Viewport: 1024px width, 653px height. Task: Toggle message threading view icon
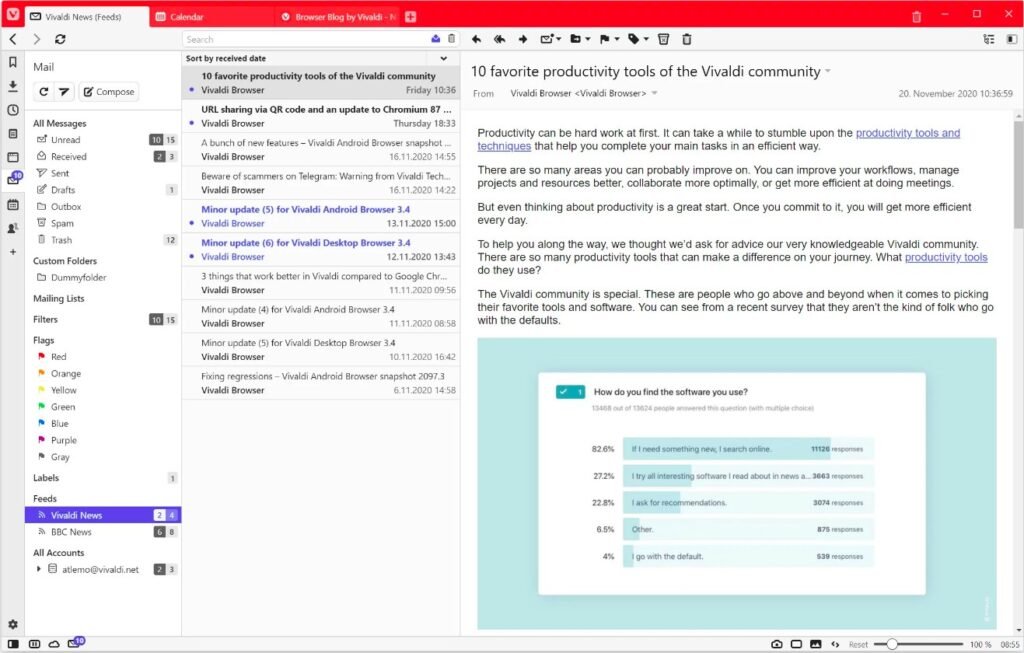click(x=989, y=39)
